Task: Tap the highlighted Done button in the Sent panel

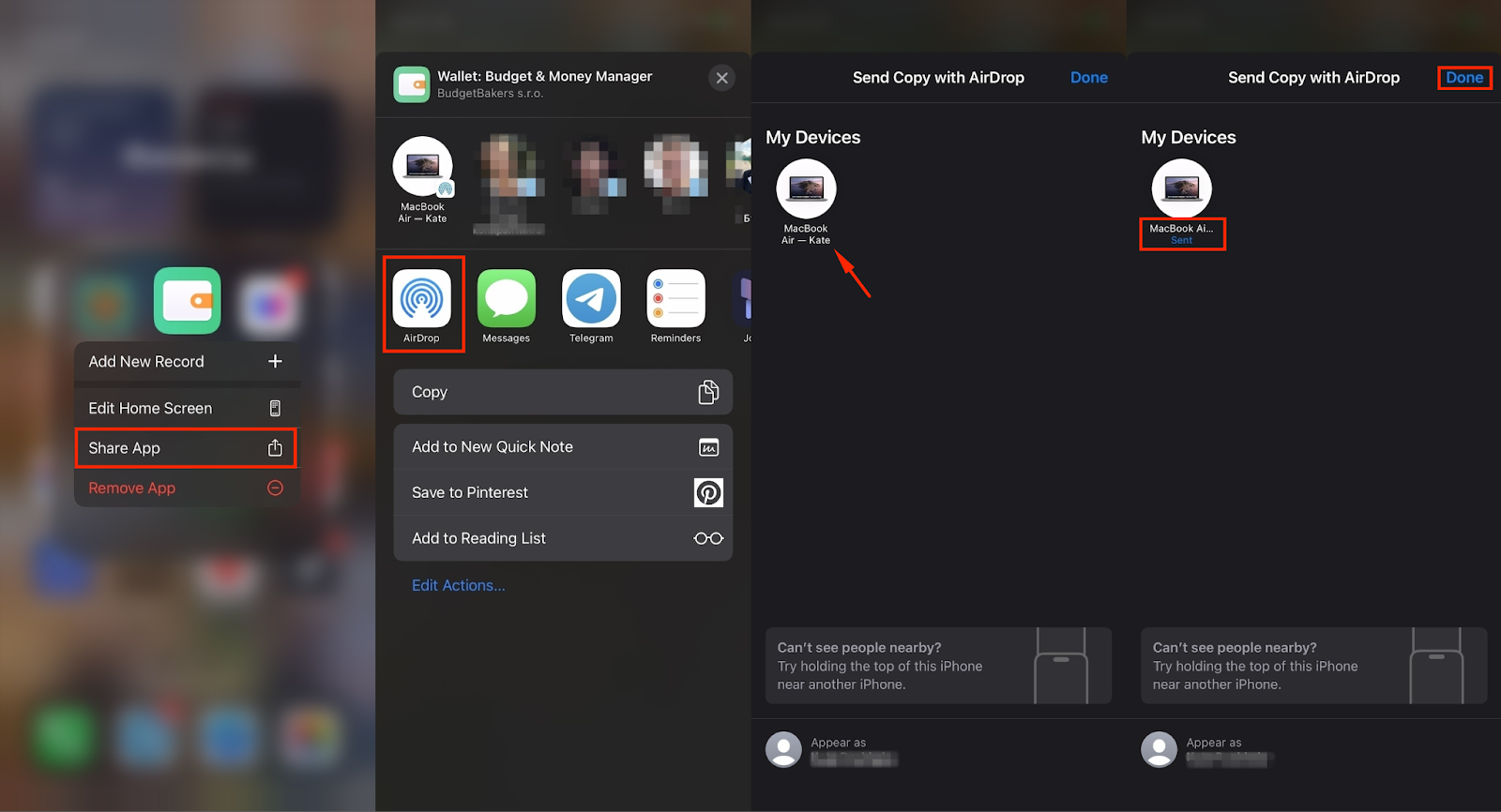Action: 1464,78
